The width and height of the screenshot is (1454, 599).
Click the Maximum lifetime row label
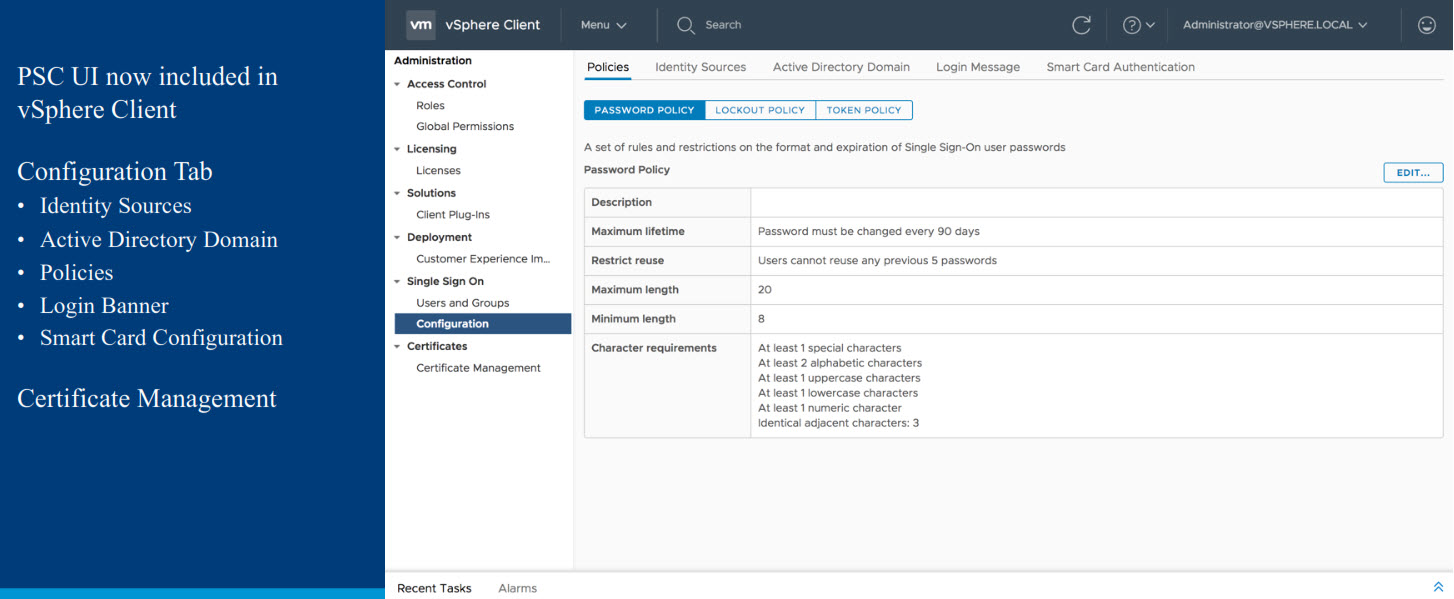tap(638, 231)
